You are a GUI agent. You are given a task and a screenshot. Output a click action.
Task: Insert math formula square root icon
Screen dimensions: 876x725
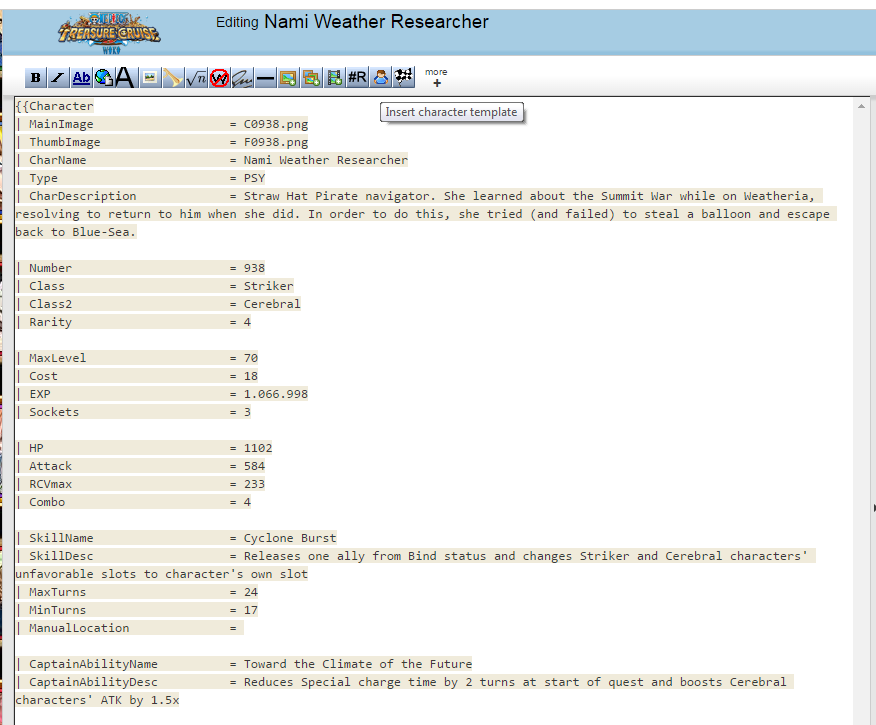click(x=196, y=78)
